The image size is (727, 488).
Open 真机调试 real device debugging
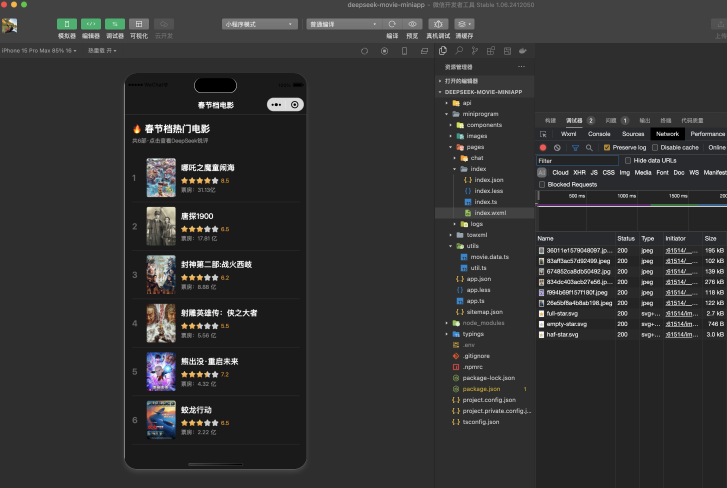[438, 23]
